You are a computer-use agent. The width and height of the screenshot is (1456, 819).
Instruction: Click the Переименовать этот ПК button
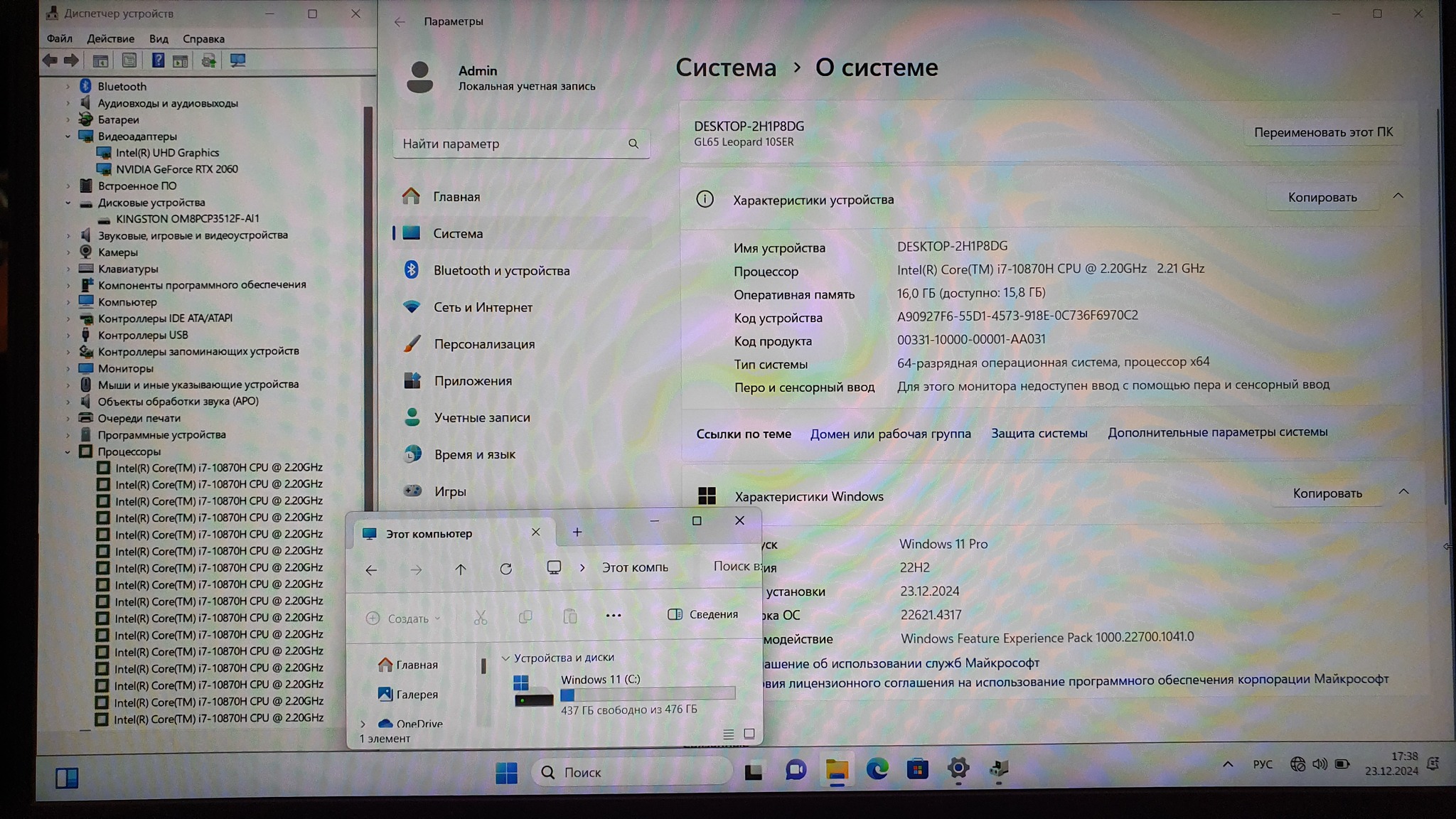tap(1322, 132)
